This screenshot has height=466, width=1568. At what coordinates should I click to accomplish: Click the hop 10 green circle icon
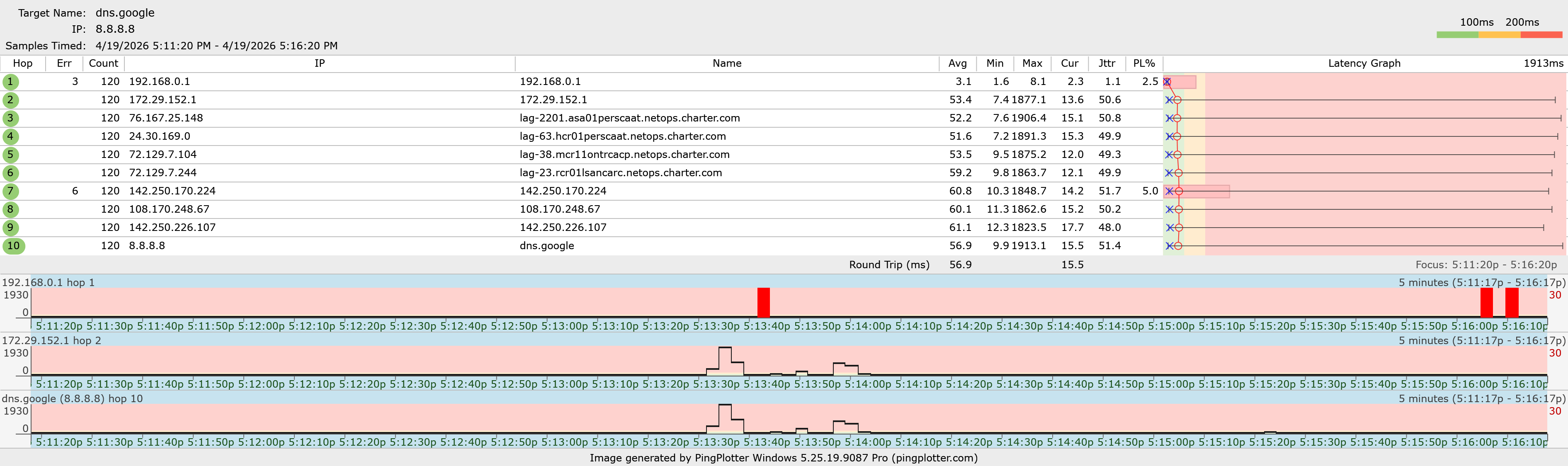click(x=13, y=246)
